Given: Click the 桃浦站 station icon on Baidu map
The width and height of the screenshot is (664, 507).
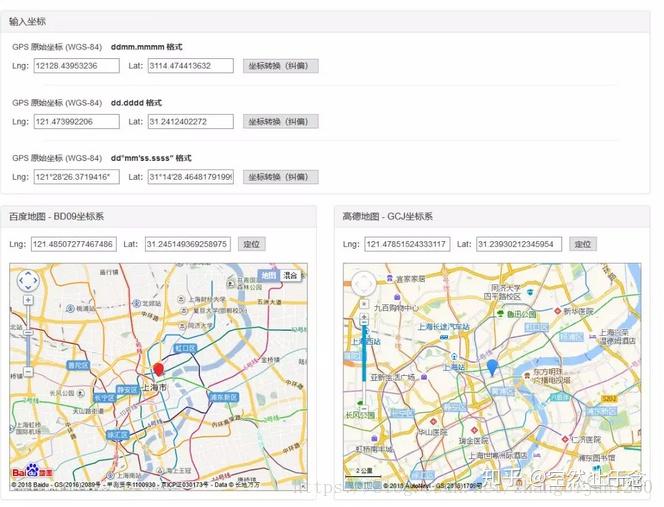Looking at the screenshot, I should [70, 308].
